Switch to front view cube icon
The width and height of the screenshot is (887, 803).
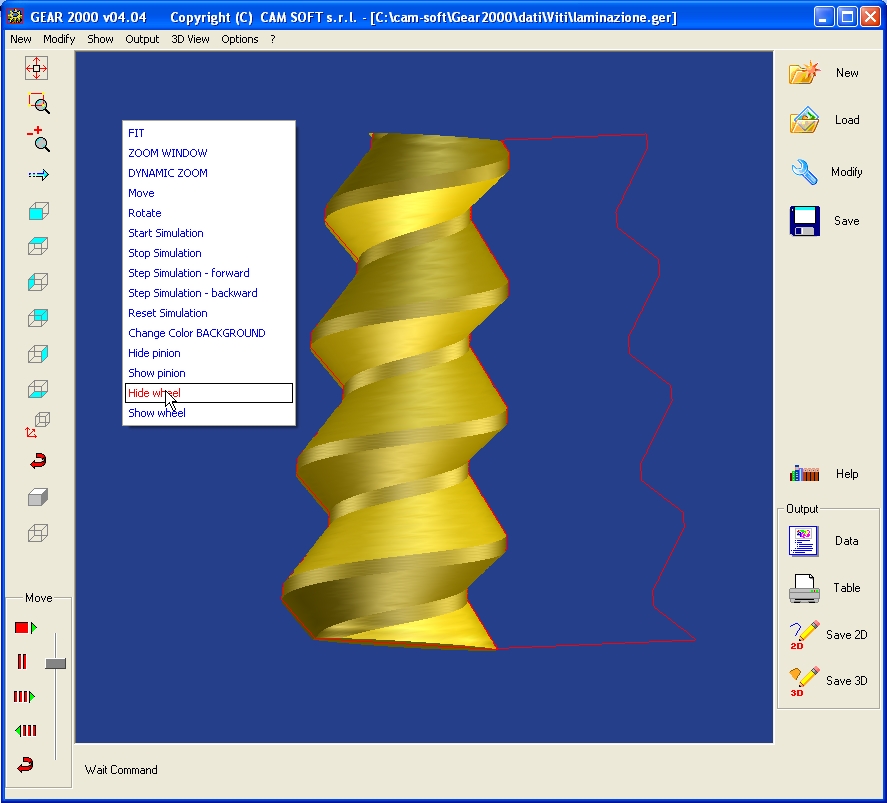[x=38, y=211]
